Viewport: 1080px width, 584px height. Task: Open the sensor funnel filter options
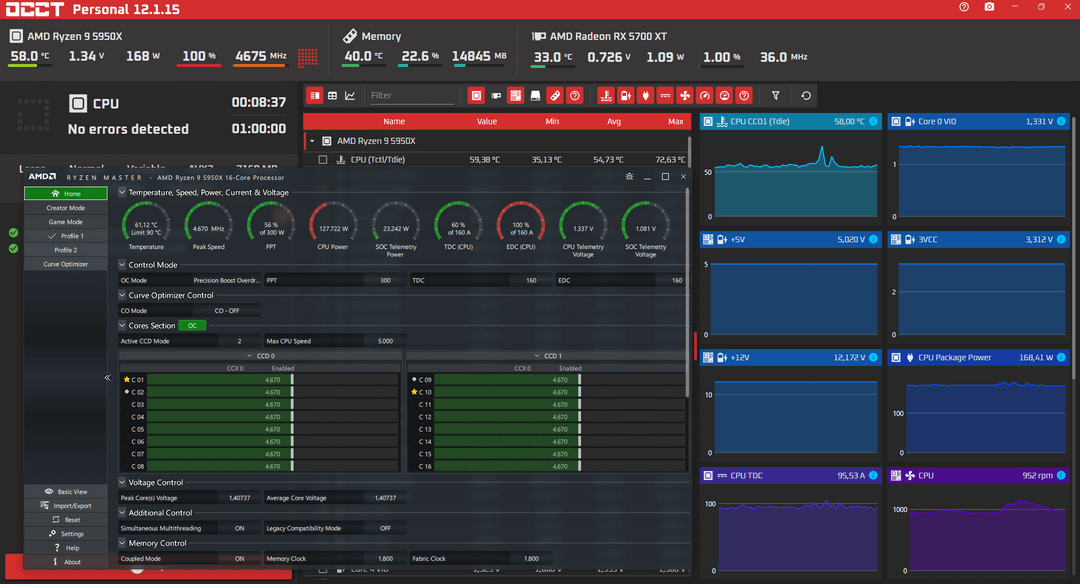click(776, 96)
